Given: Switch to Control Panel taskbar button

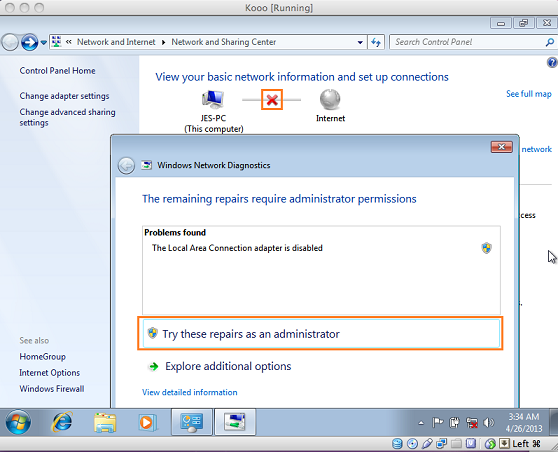Looking at the screenshot, I should [x=192, y=422].
